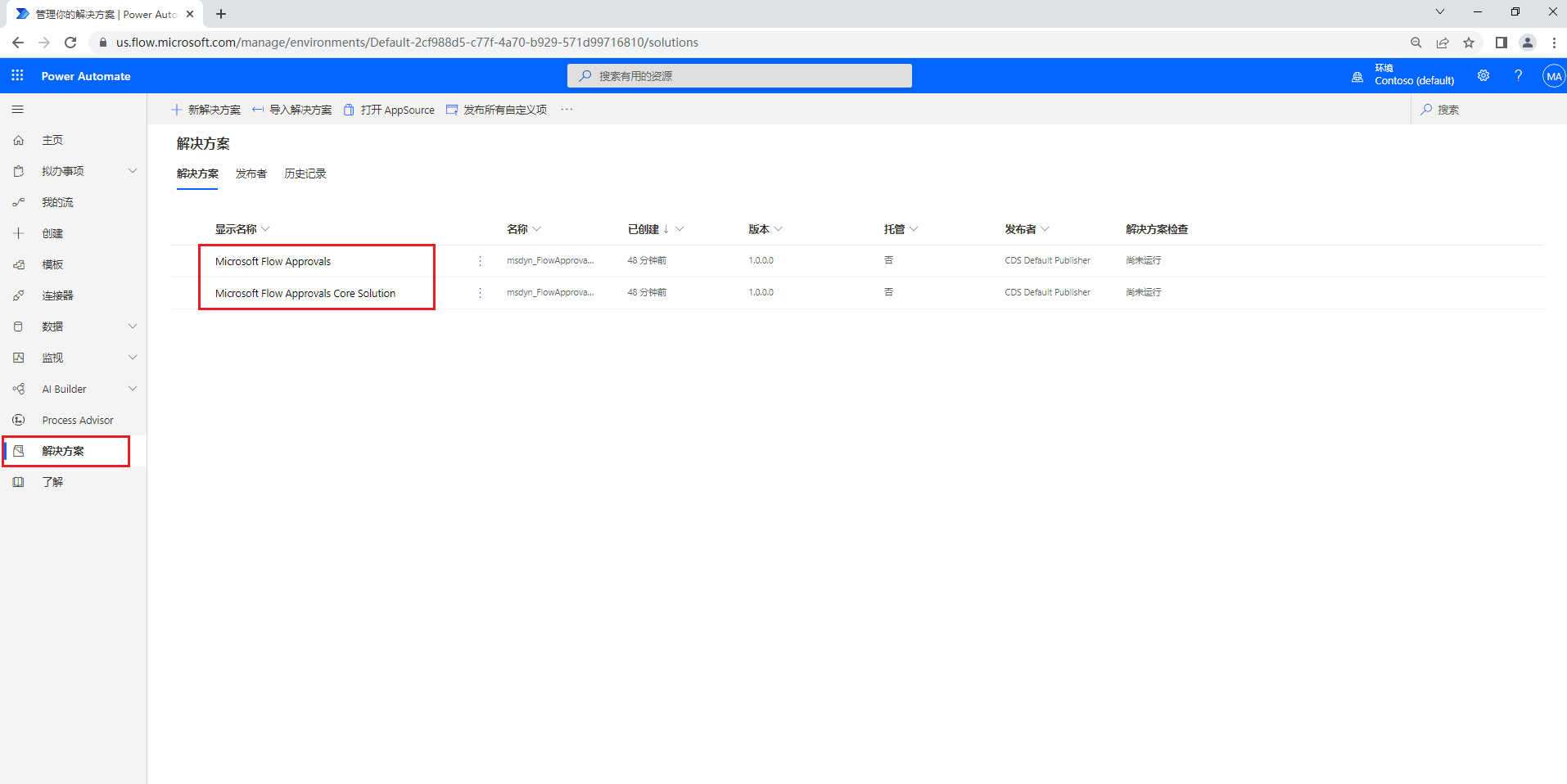Click 打开 AppSource in the command bar
This screenshot has width=1567, height=784.
pyautogui.click(x=389, y=110)
